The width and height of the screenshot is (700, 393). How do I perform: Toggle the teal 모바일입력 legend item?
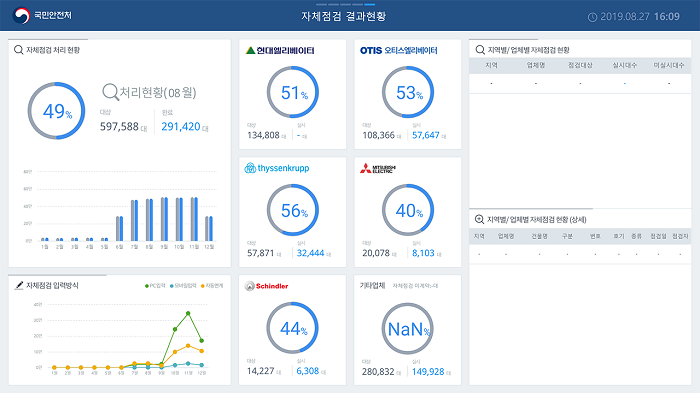coord(183,286)
